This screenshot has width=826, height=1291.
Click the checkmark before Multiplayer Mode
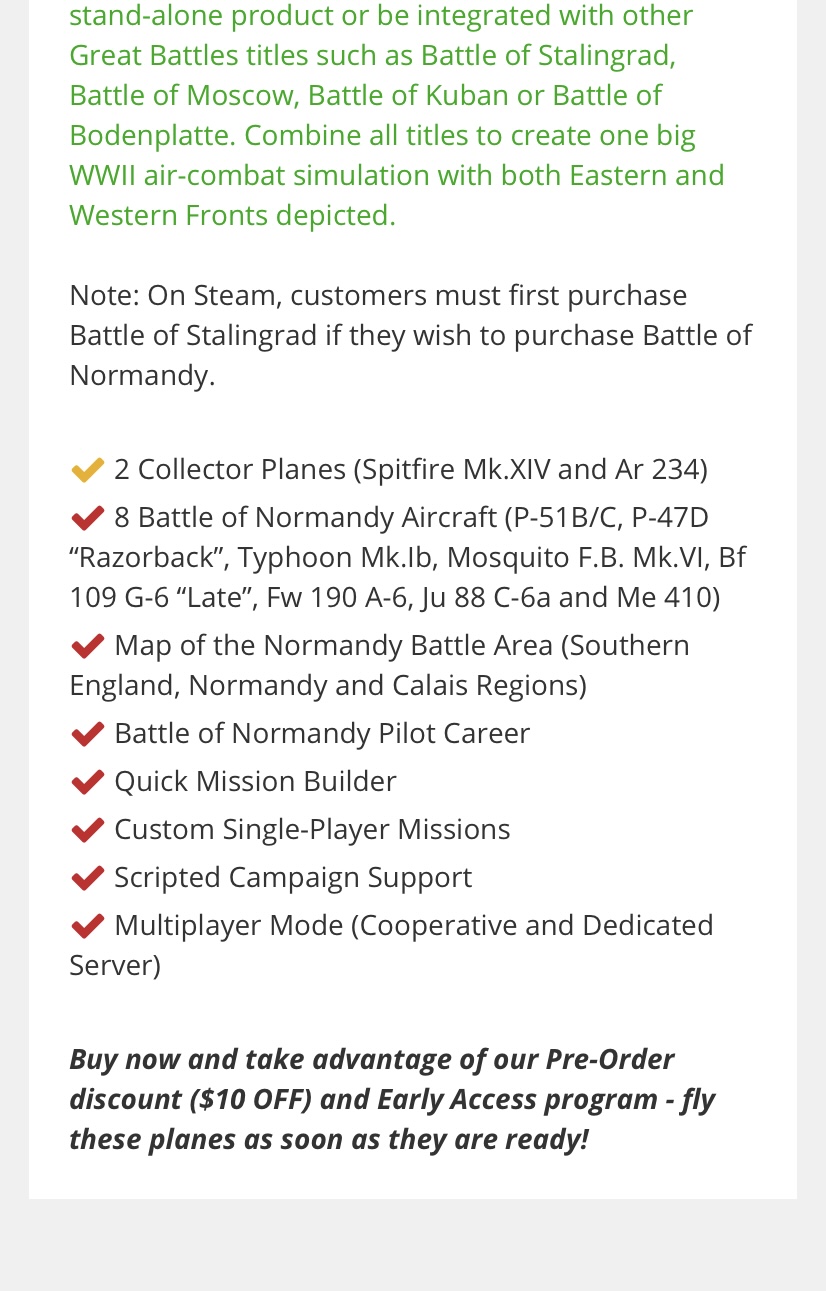tap(88, 926)
